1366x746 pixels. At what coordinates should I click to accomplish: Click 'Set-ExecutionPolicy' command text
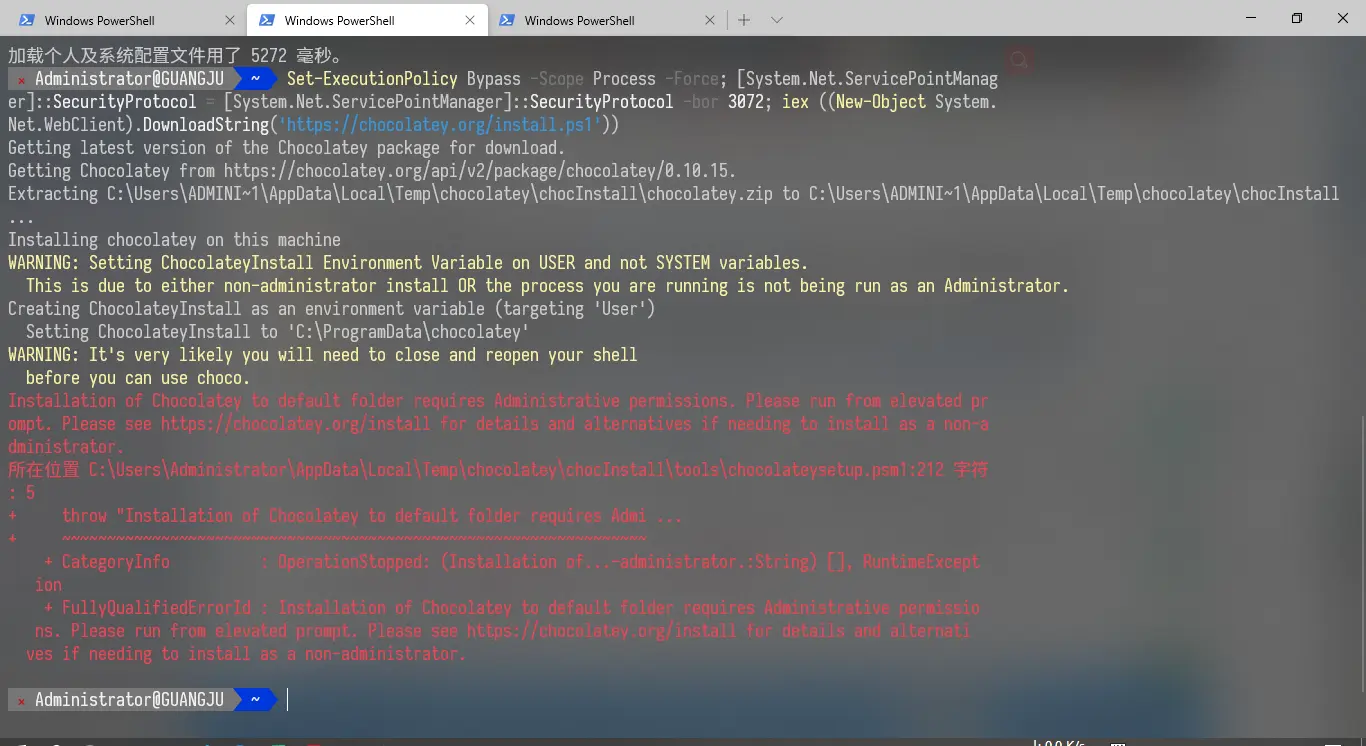click(x=372, y=79)
